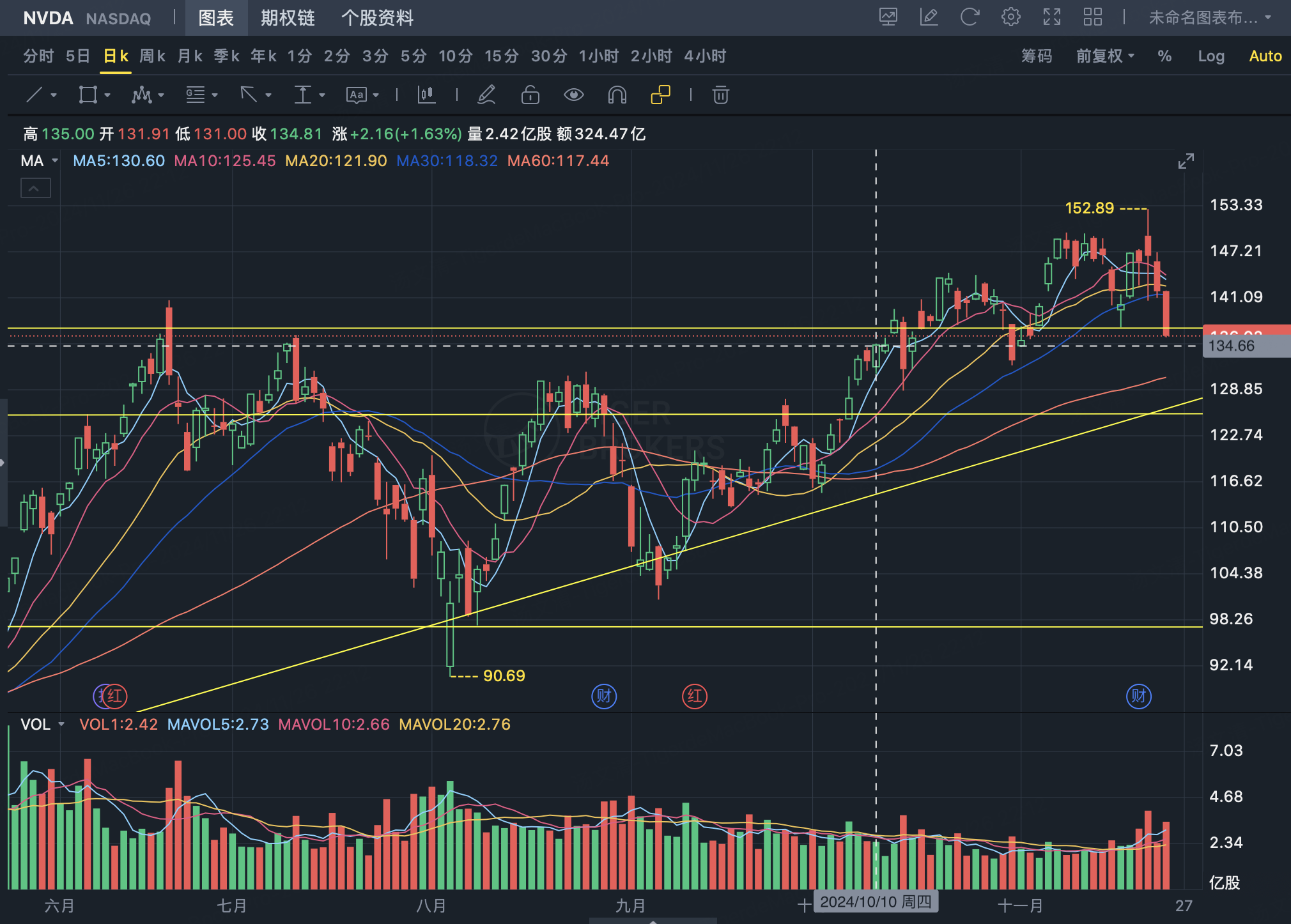Open chart settings gear icon
Screen dimensions: 1291x924
click(1010, 17)
